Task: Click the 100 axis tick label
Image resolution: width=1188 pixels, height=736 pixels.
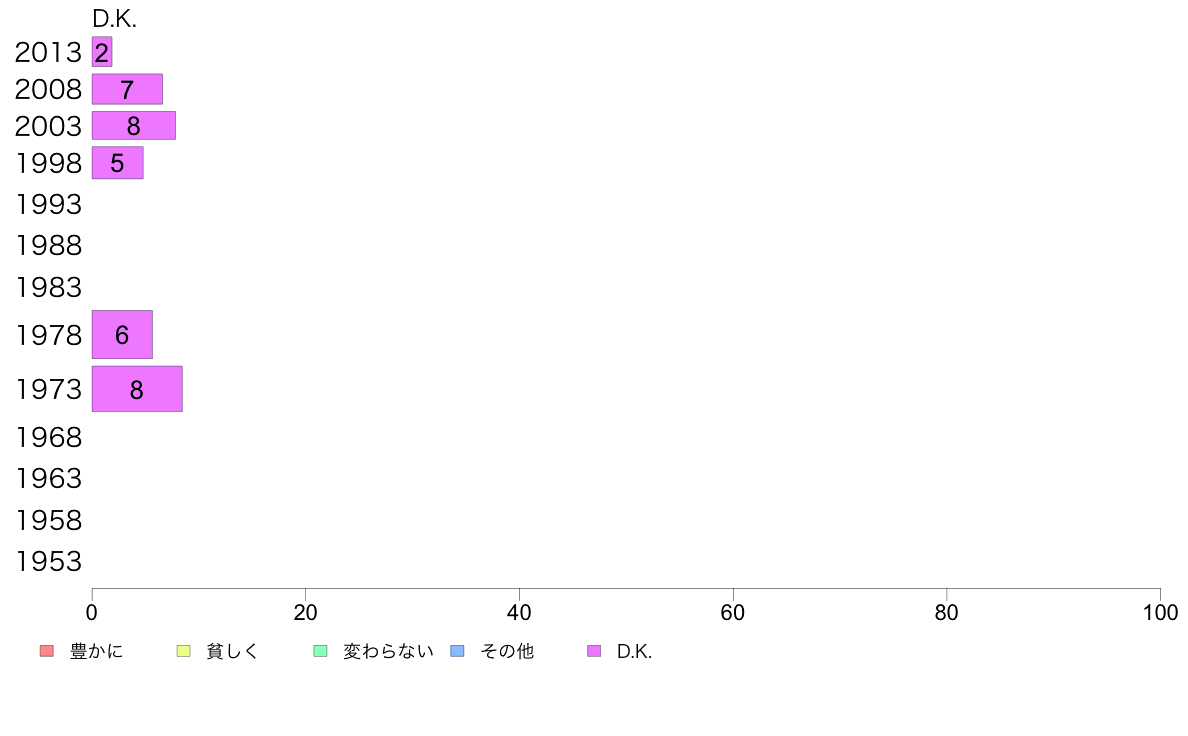Action: tap(1160, 612)
